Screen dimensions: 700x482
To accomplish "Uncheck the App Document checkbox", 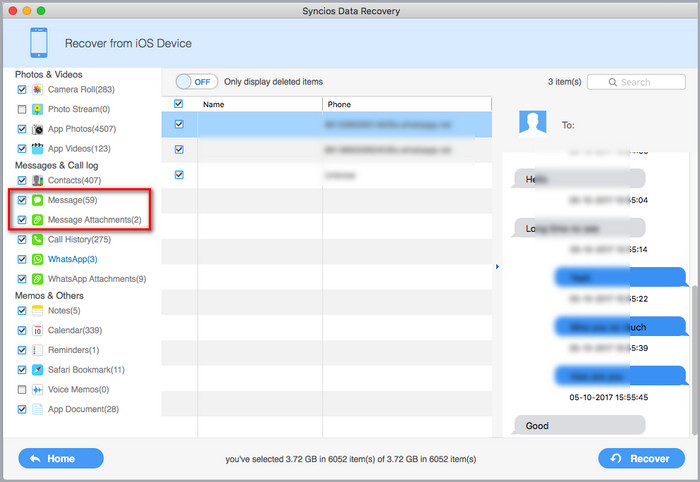I will (x=21, y=409).
